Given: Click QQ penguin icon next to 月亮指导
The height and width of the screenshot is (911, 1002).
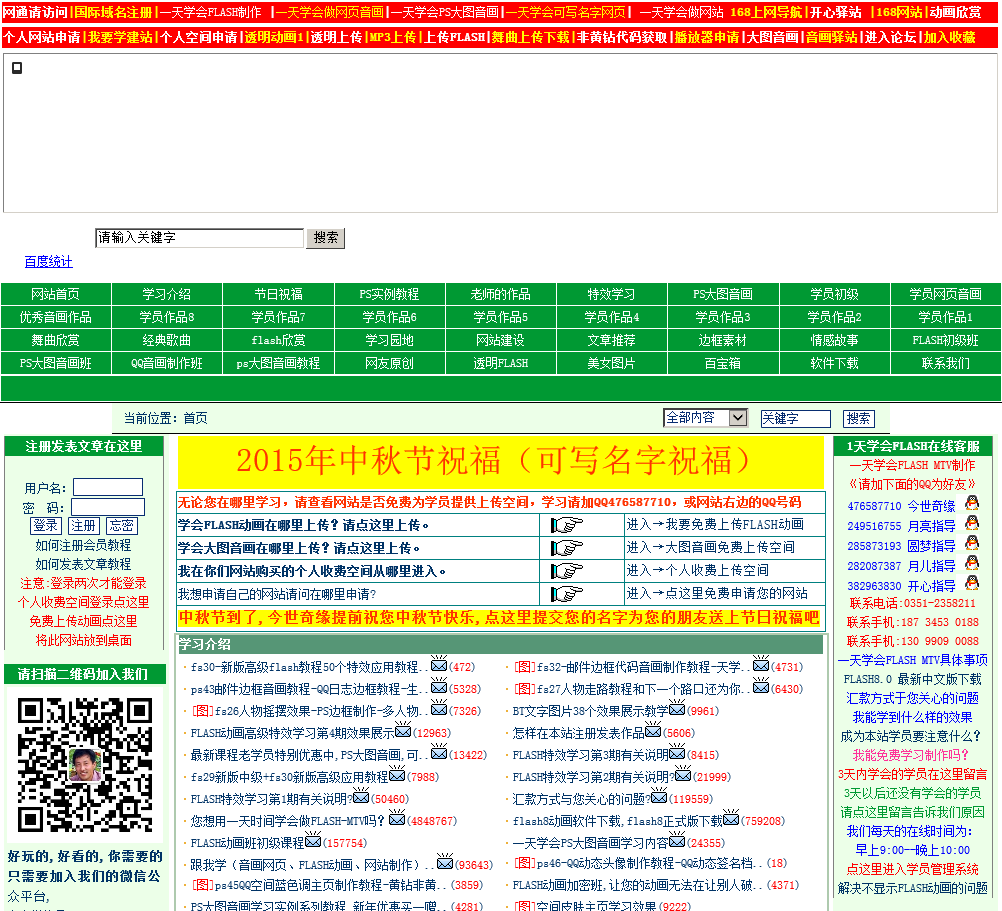Looking at the screenshot, I should 972,523.
